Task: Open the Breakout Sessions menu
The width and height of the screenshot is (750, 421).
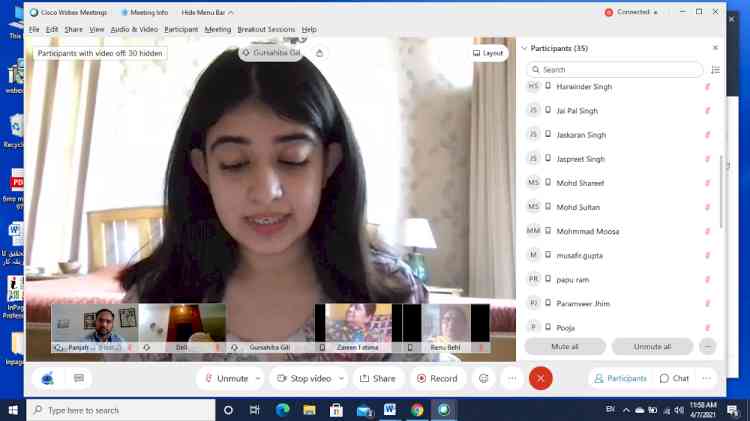Action: coord(266,29)
